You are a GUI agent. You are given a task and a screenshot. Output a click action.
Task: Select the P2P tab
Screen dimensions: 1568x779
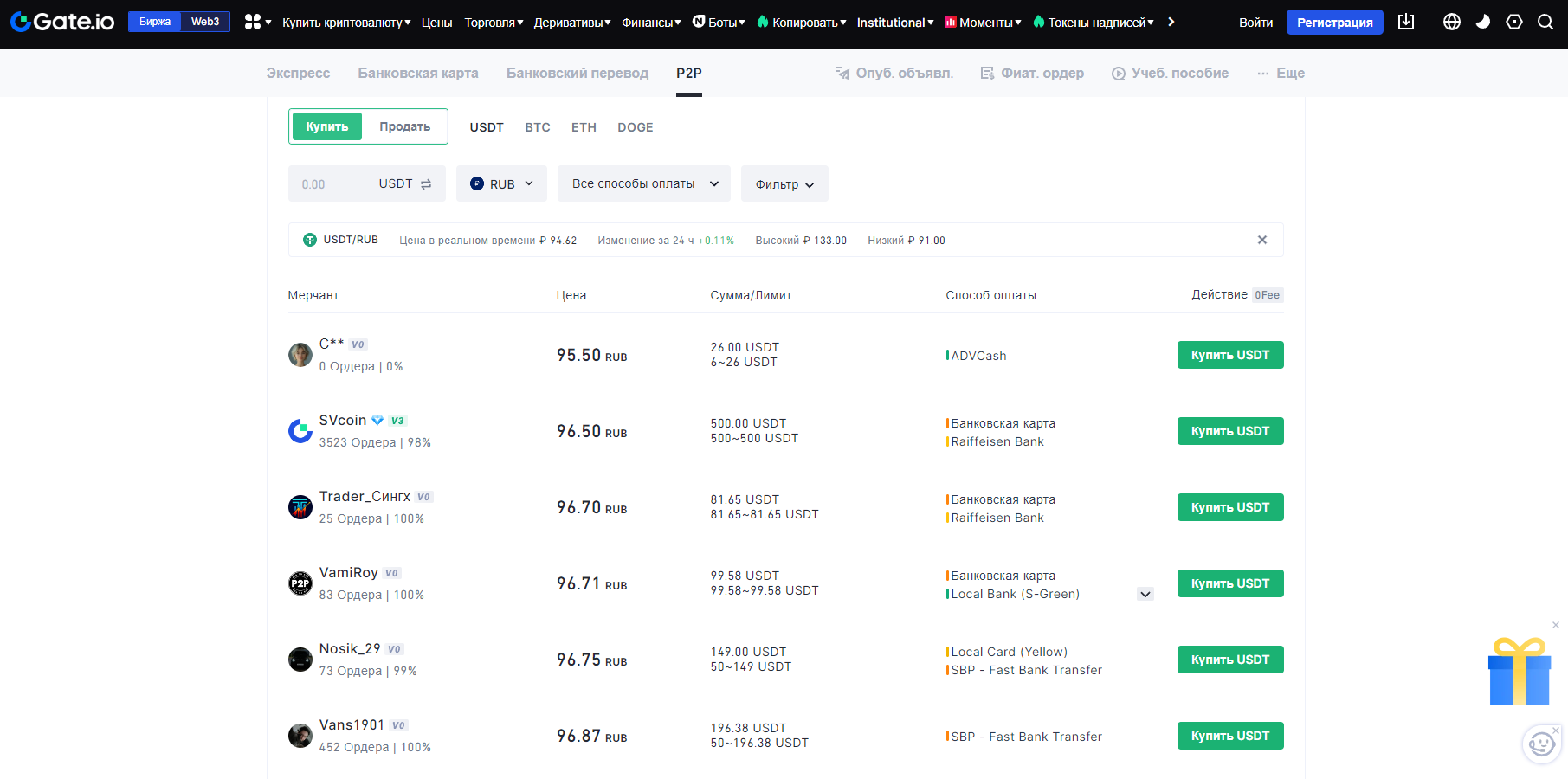(689, 73)
